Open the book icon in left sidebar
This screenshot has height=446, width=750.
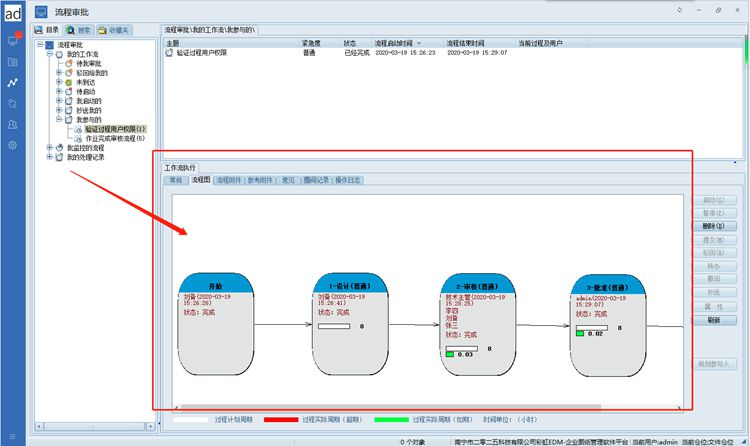[13, 62]
